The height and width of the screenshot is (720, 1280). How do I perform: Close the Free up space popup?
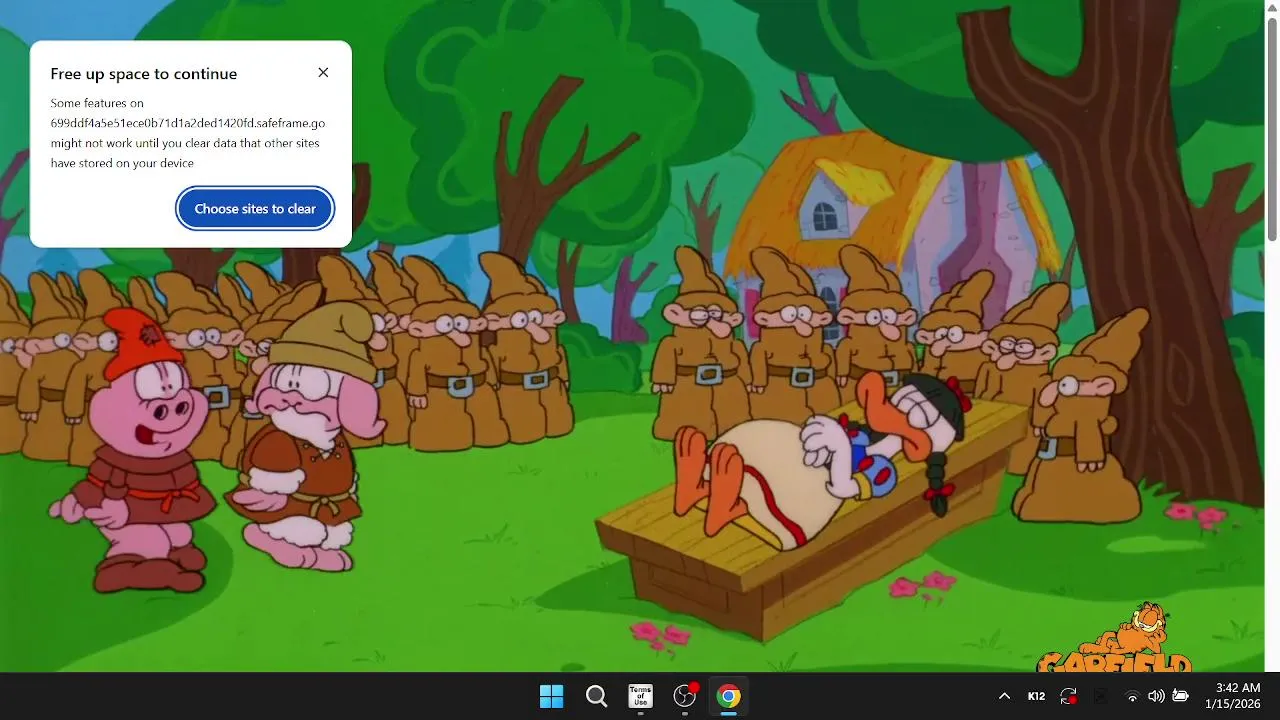323,73
